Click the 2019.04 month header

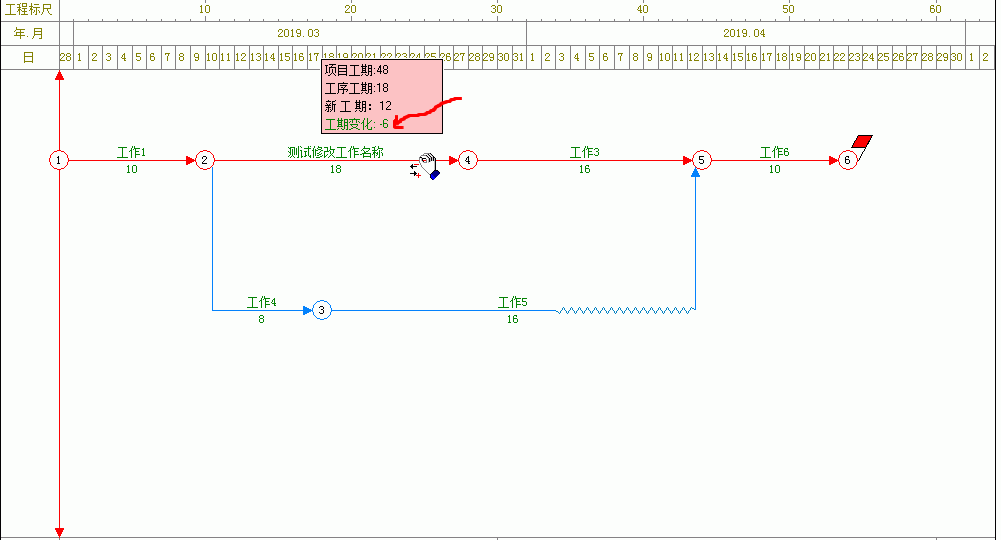click(744, 33)
